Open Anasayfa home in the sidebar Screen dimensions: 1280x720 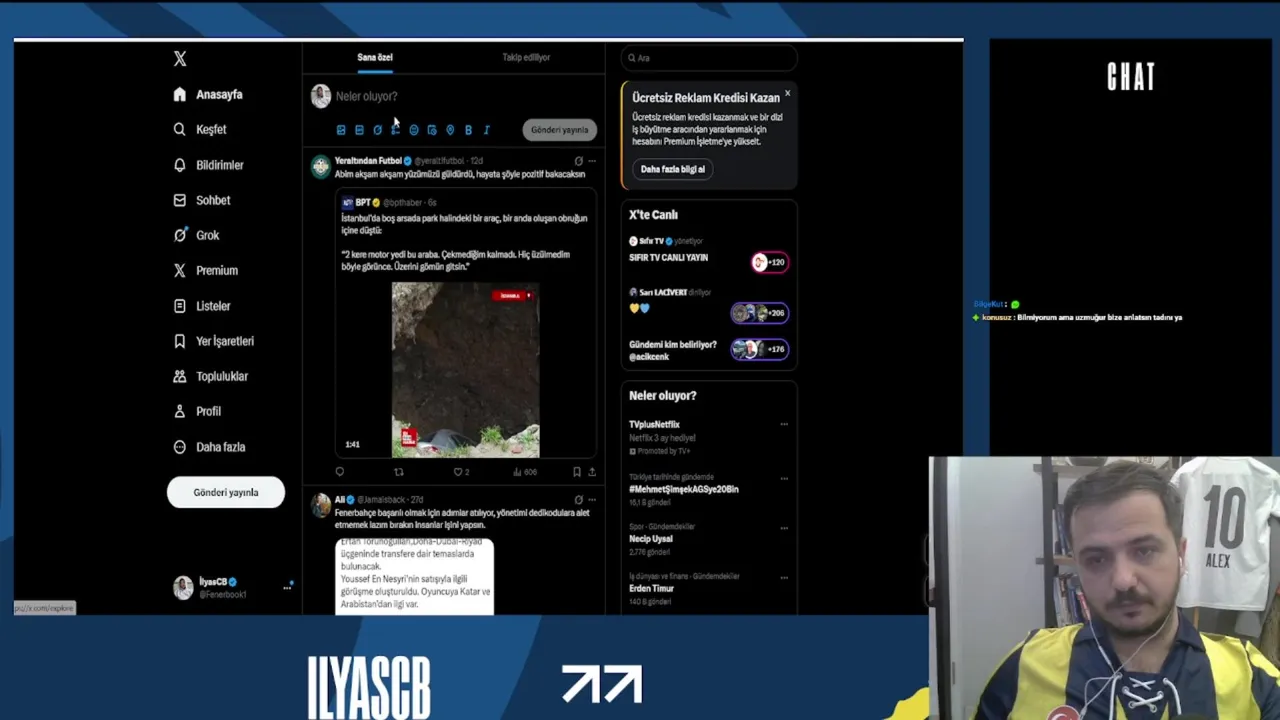[208, 94]
